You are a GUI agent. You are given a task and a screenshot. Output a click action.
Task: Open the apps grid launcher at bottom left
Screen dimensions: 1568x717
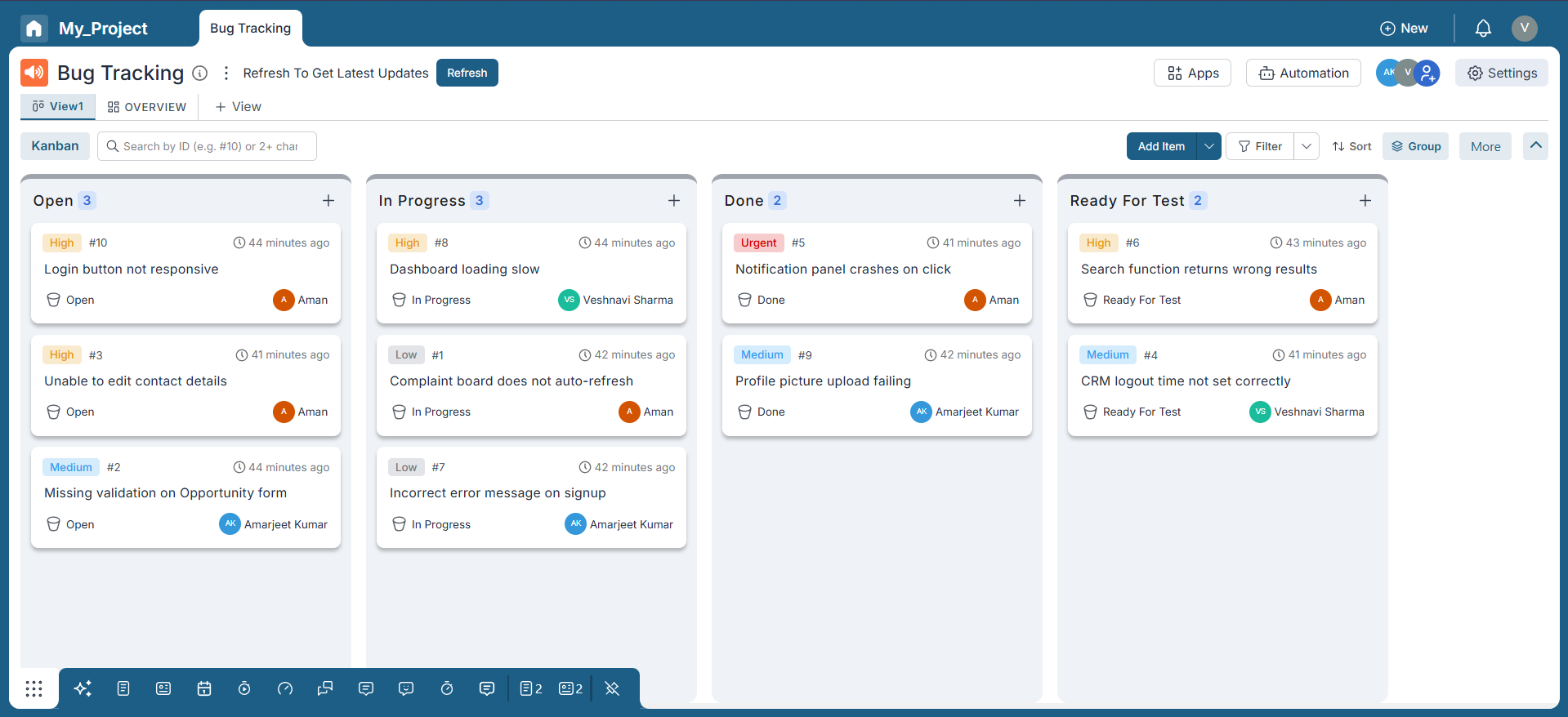click(34, 688)
